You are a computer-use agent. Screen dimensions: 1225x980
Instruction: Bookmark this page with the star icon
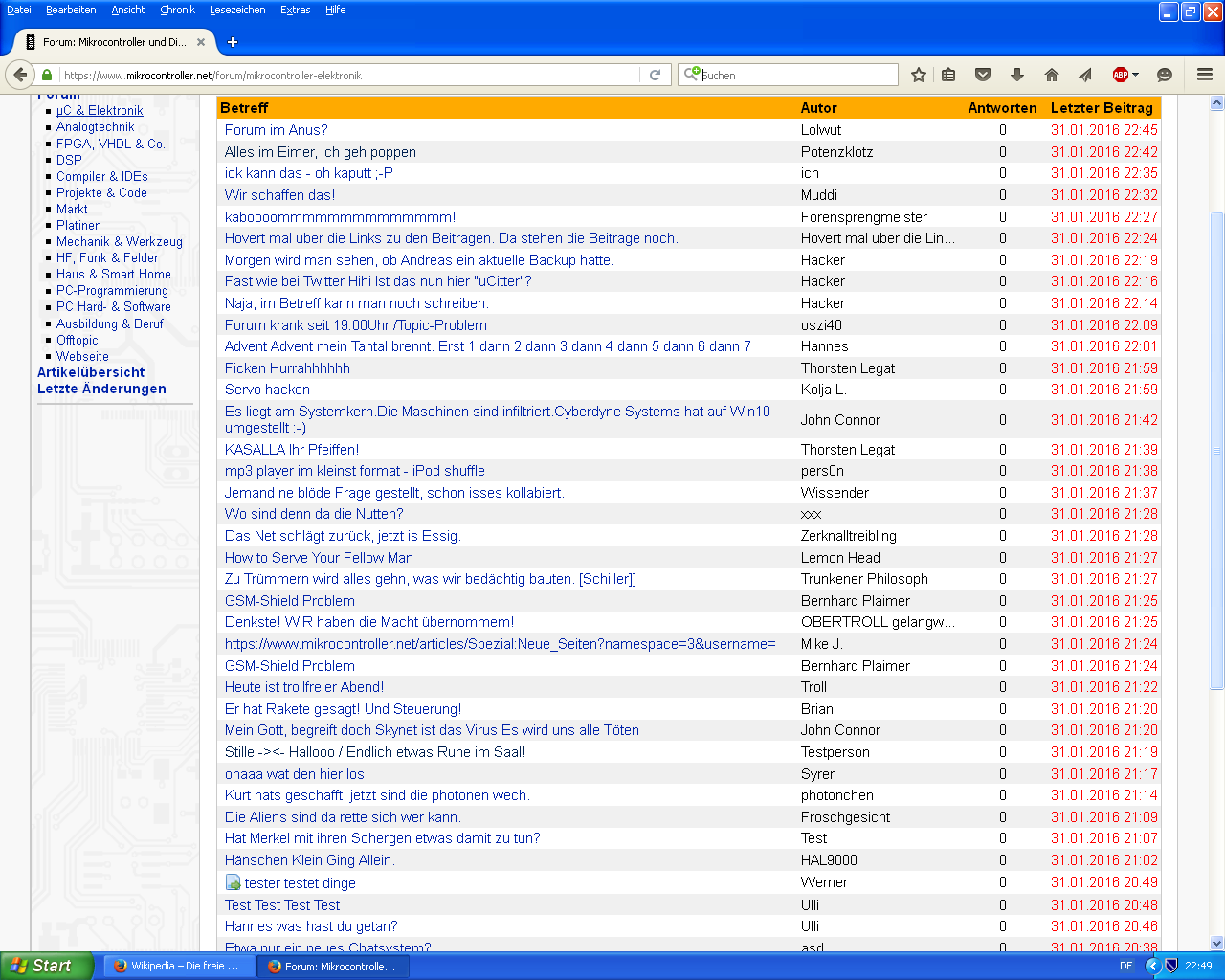coord(919,75)
